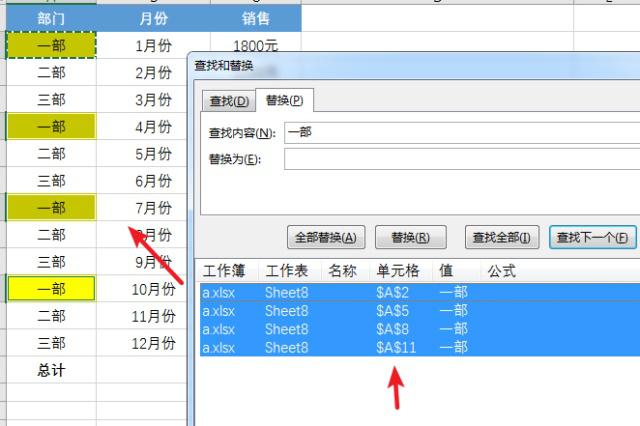
Task: Select the 4月份 cell
Action: coord(142,126)
